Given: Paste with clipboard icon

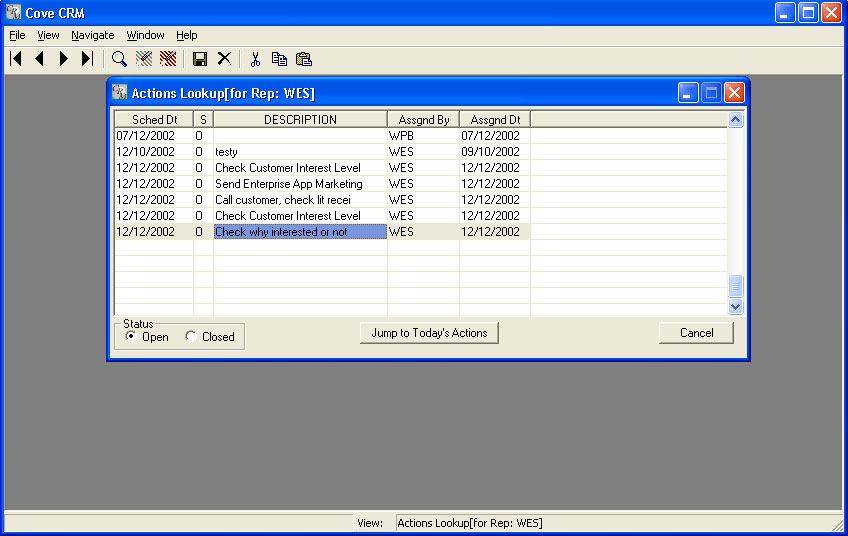Looking at the screenshot, I should click(304, 58).
